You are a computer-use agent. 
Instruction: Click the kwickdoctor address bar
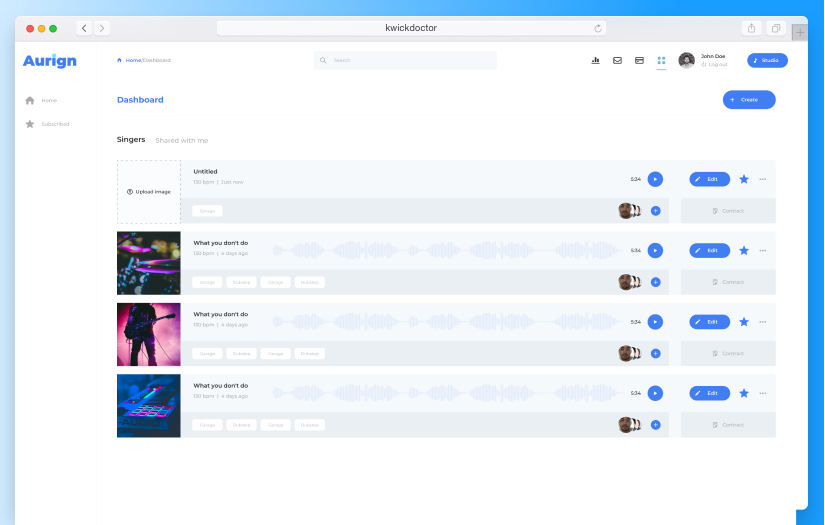411,28
